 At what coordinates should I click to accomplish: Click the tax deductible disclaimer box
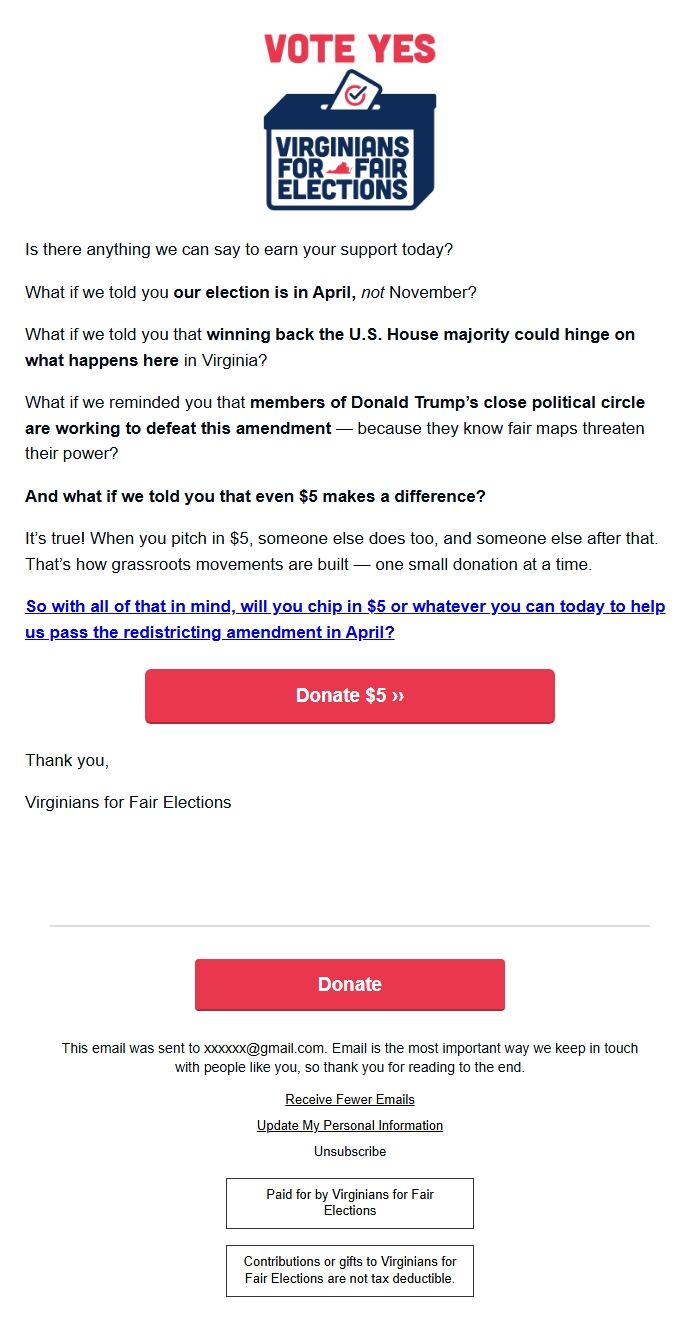pyautogui.click(x=350, y=1270)
